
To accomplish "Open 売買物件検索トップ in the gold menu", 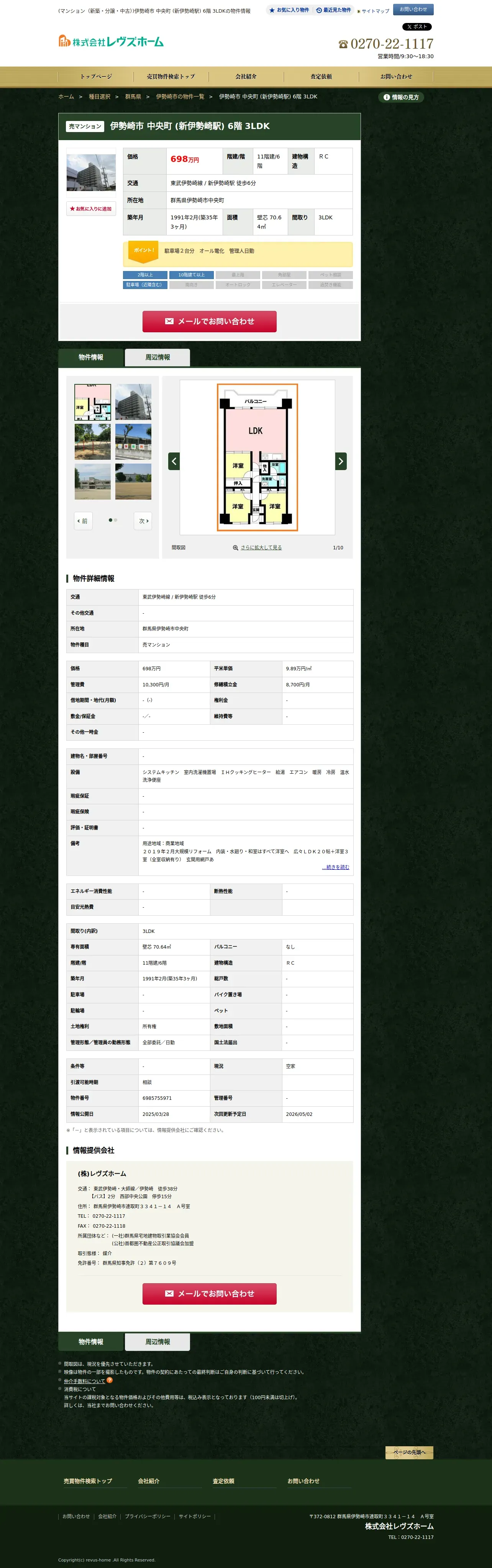I will (x=171, y=77).
